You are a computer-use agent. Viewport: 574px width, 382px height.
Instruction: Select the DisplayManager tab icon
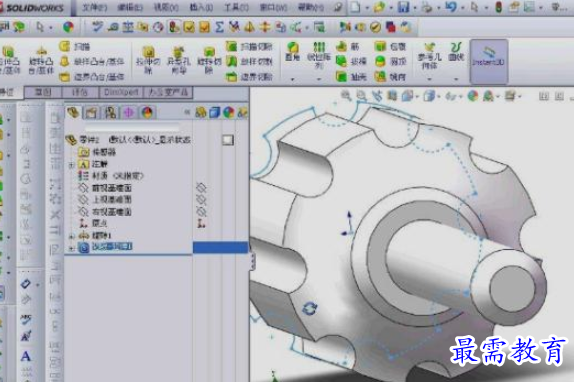point(147,113)
